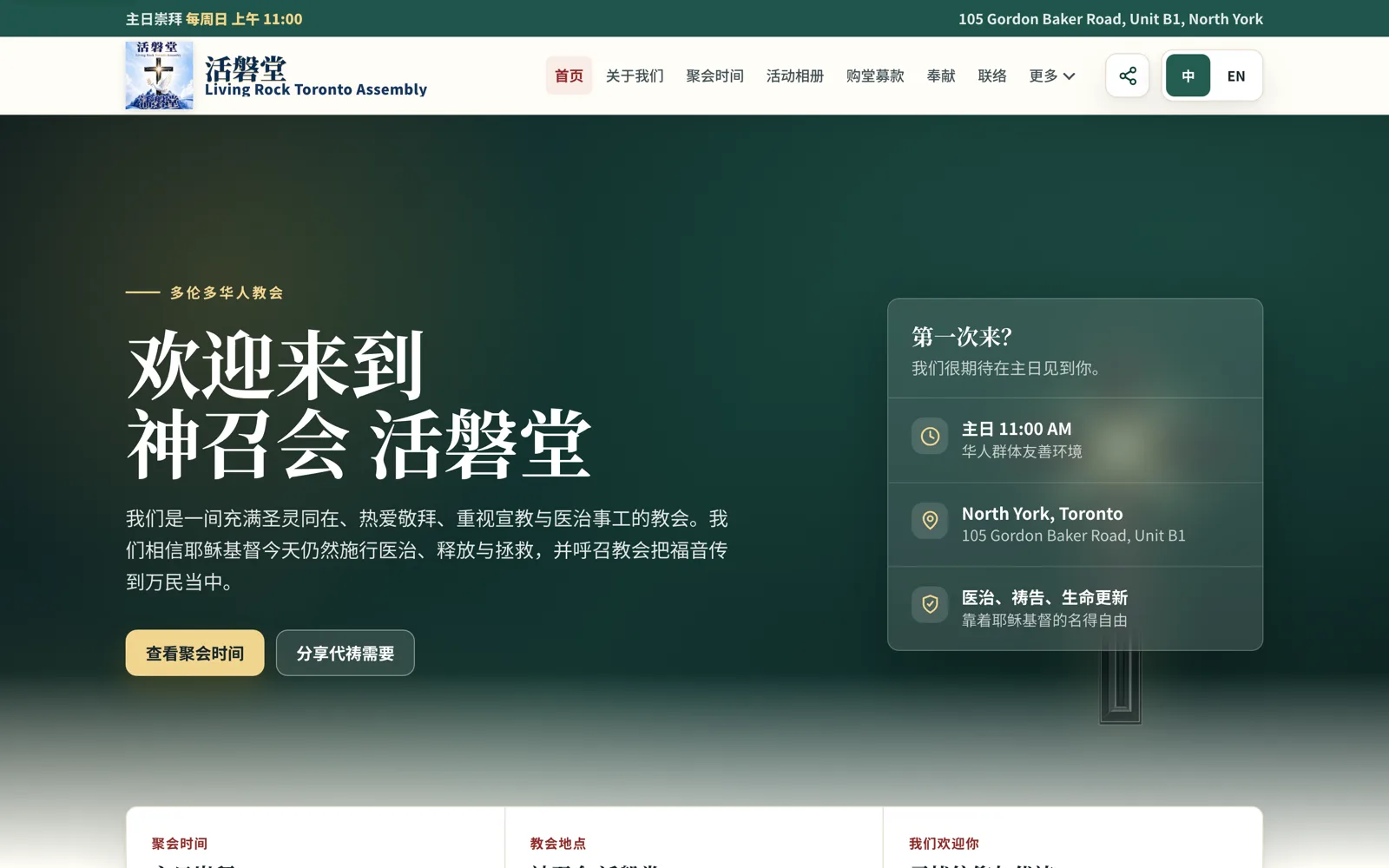The width and height of the screenshot is (1389, 868).
Task: Click the 主日崇拜 每周日 上午 11:00 notice
Action: pos(214,19)
